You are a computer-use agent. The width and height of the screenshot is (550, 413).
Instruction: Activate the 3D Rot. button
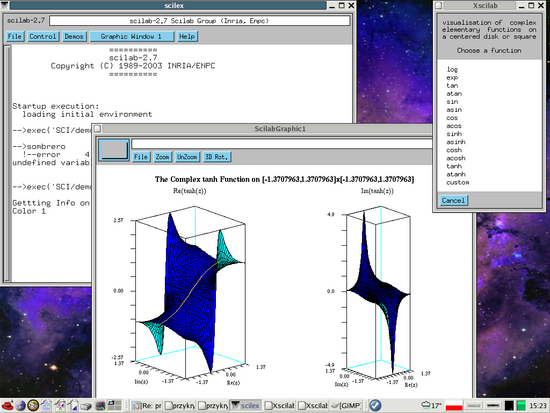[216, 157]
